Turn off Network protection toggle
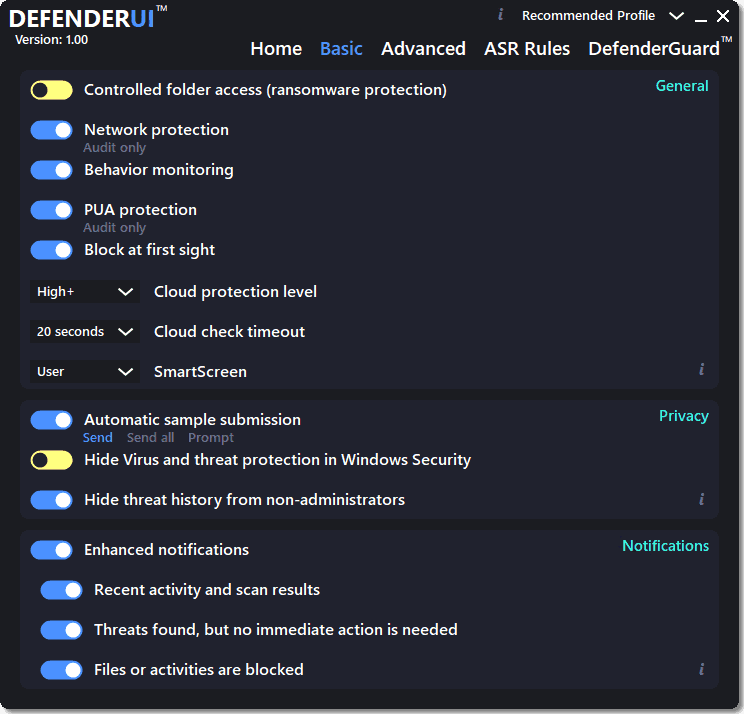The width and height of the screenshot is (744, 714). point(51,130)
